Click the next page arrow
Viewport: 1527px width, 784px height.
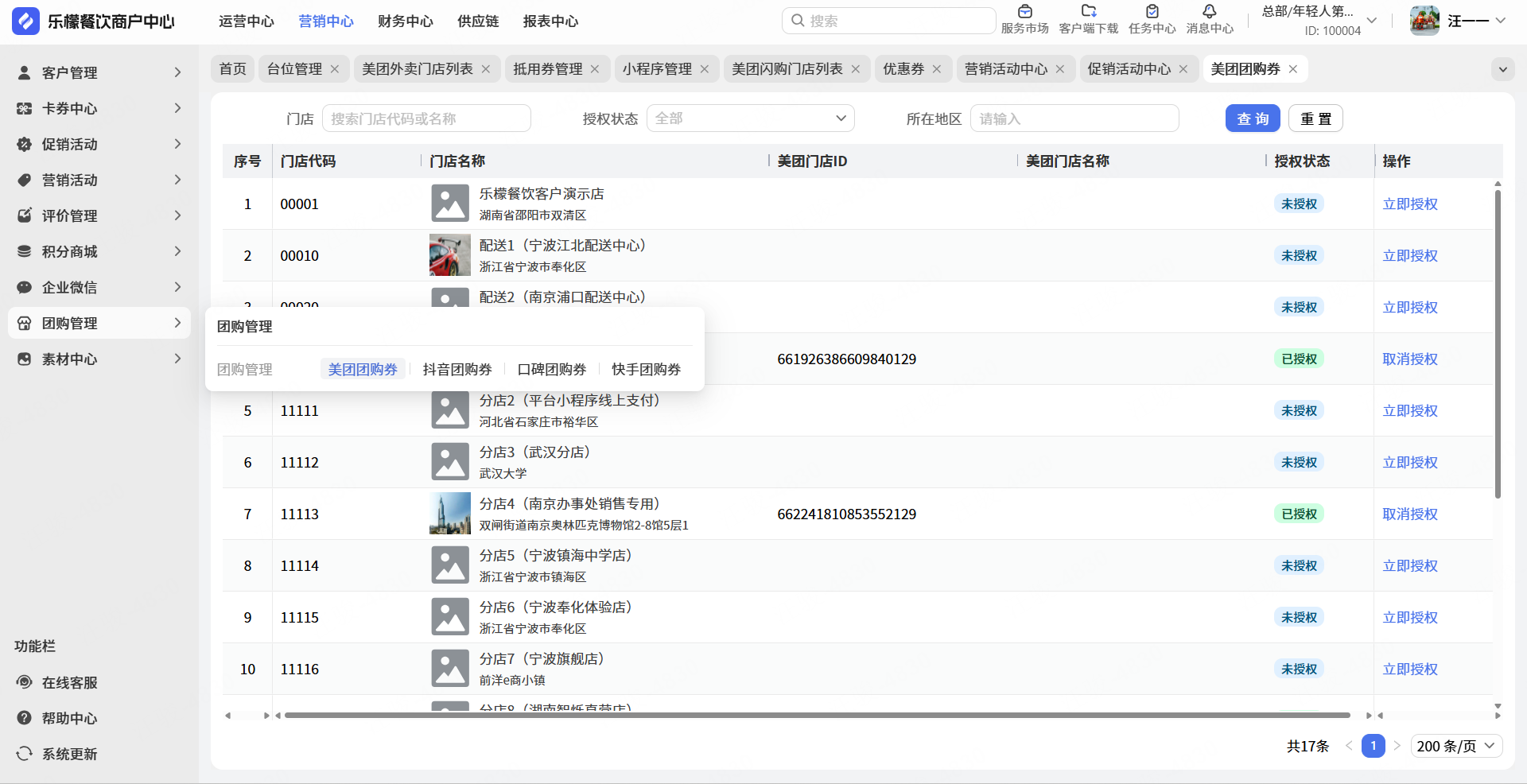click(1397, 746)
